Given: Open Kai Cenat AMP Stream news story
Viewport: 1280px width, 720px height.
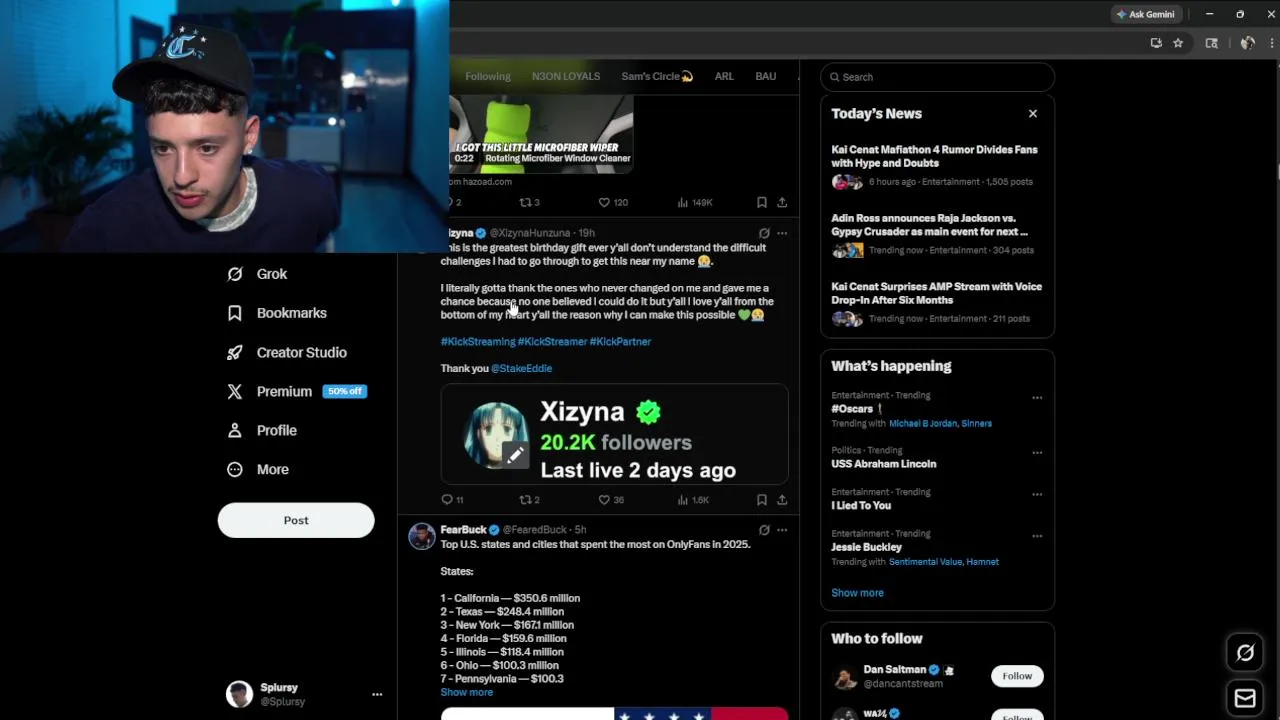Looking at the screenshot, I should 936,303.
